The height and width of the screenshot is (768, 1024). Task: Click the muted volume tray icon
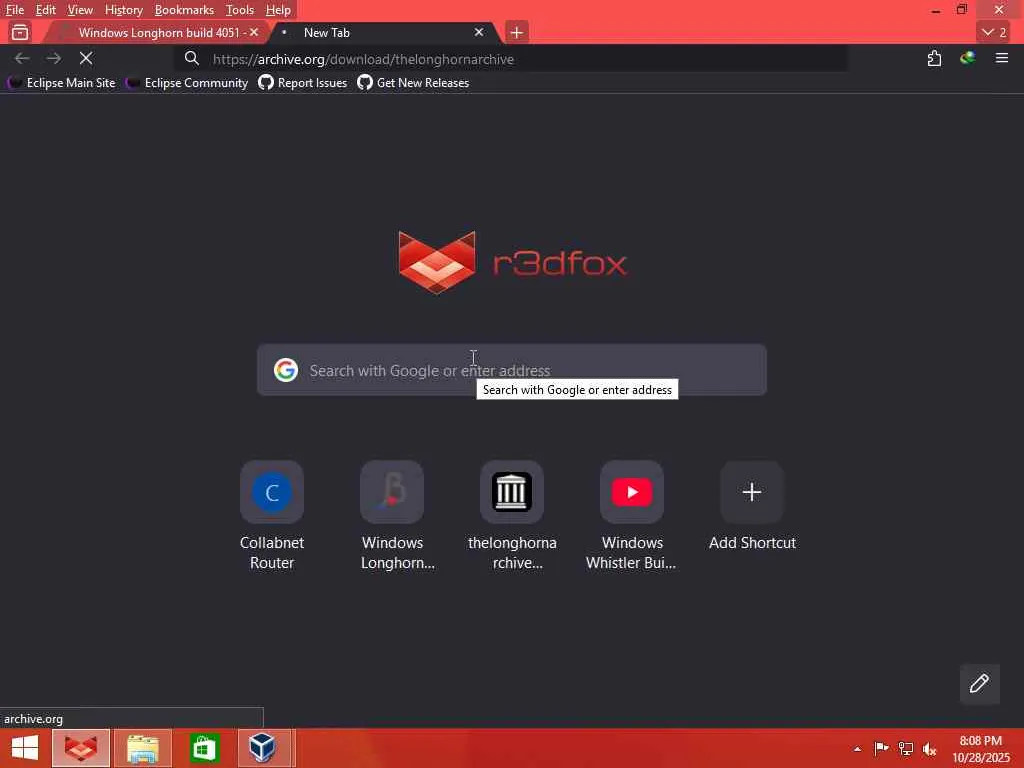click(x=929, y=748)
